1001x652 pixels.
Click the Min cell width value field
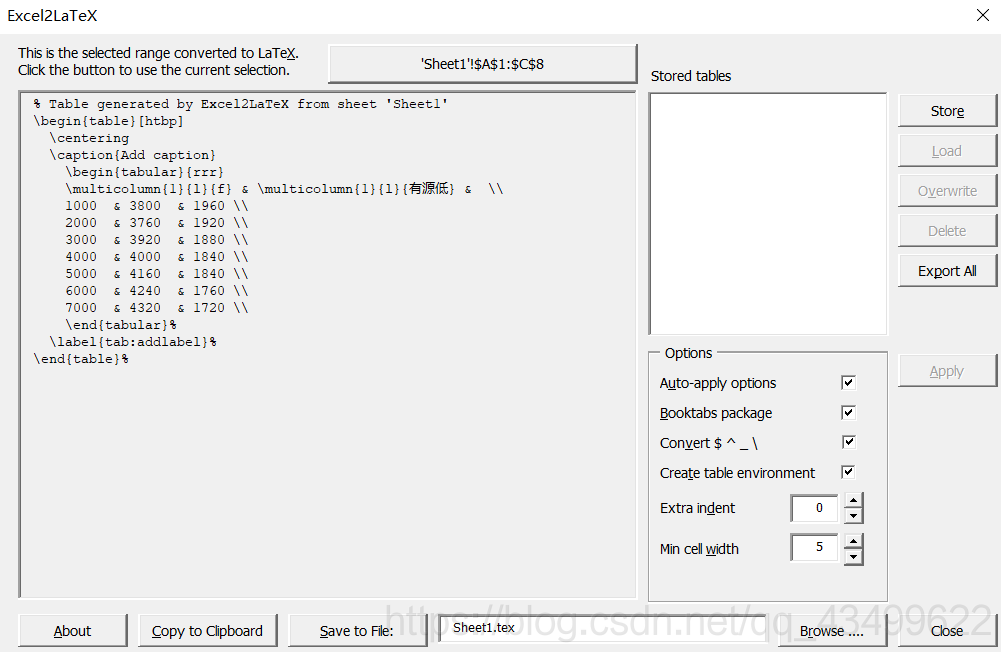[815, 548]
